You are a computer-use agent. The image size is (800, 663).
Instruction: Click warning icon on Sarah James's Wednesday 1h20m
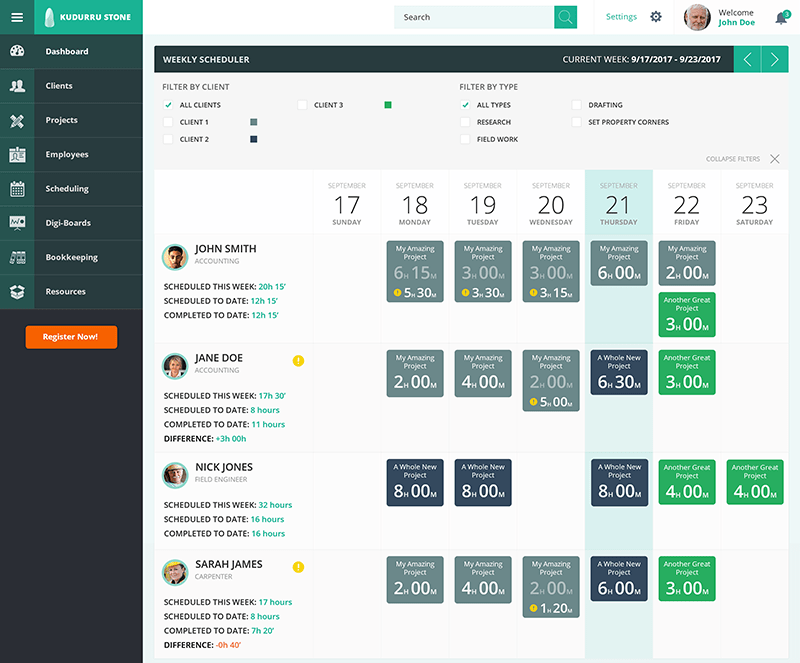point(533,608)
